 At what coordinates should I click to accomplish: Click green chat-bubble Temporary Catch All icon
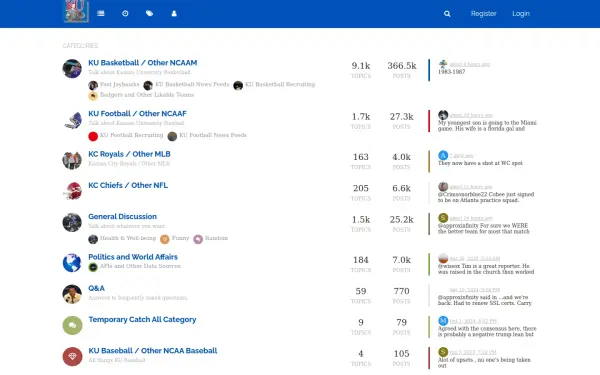click(x=72, y=325)
